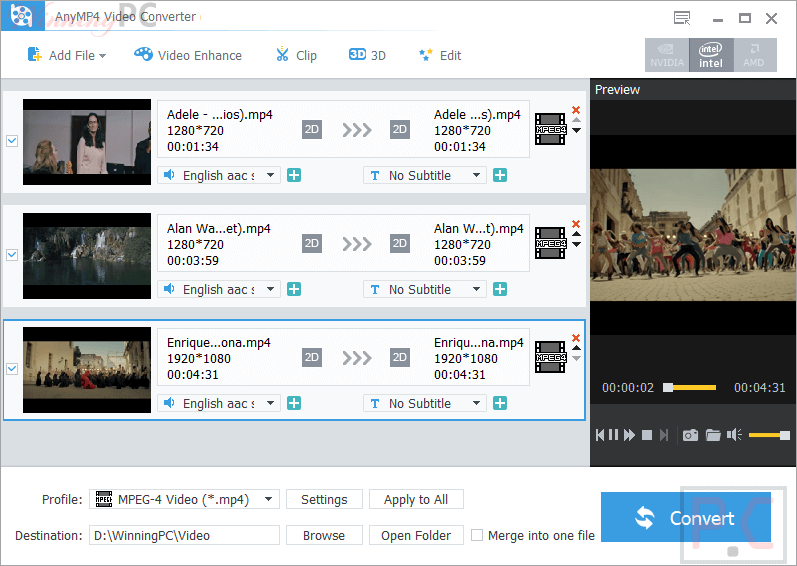Remove the Alan Walker video with red X
797x566 pixels.
tap(576, 224)
